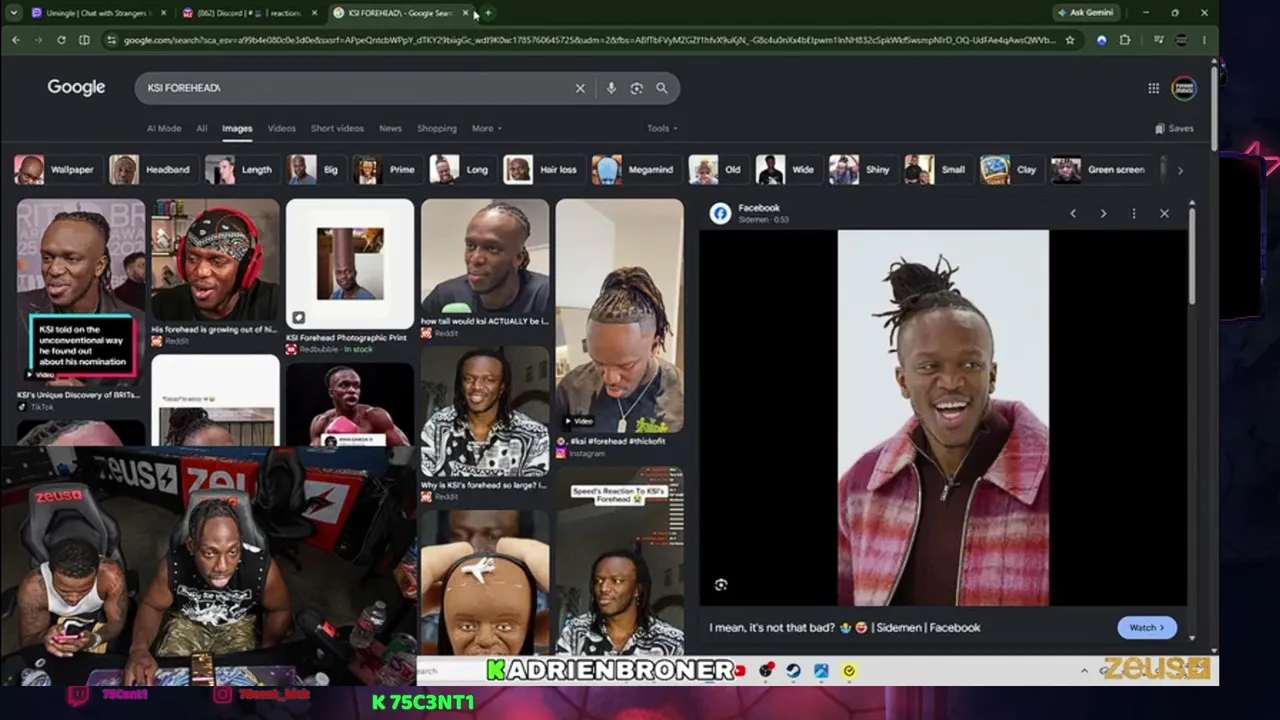The width and height of the screenshot is (1280, 720).
Task: Open the TikTok KSI's Unique Discovery of BRITs result
Action: (80, 305)
